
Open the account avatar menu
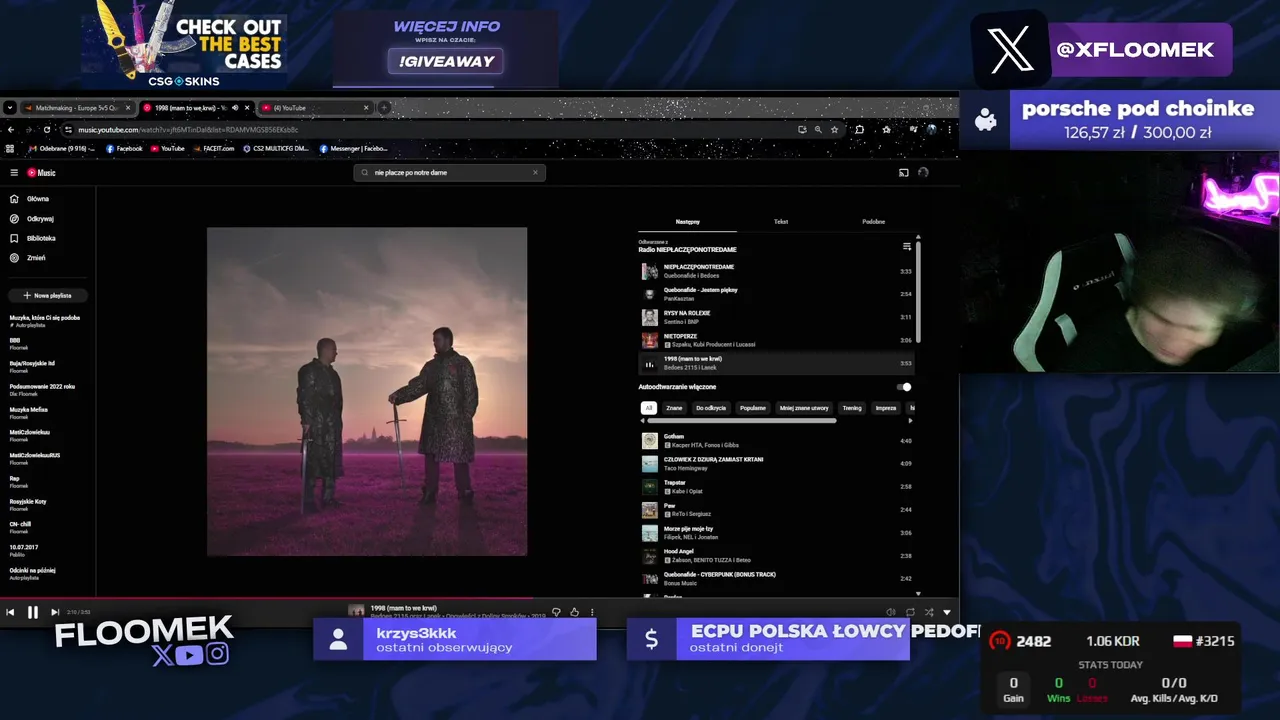923,172
